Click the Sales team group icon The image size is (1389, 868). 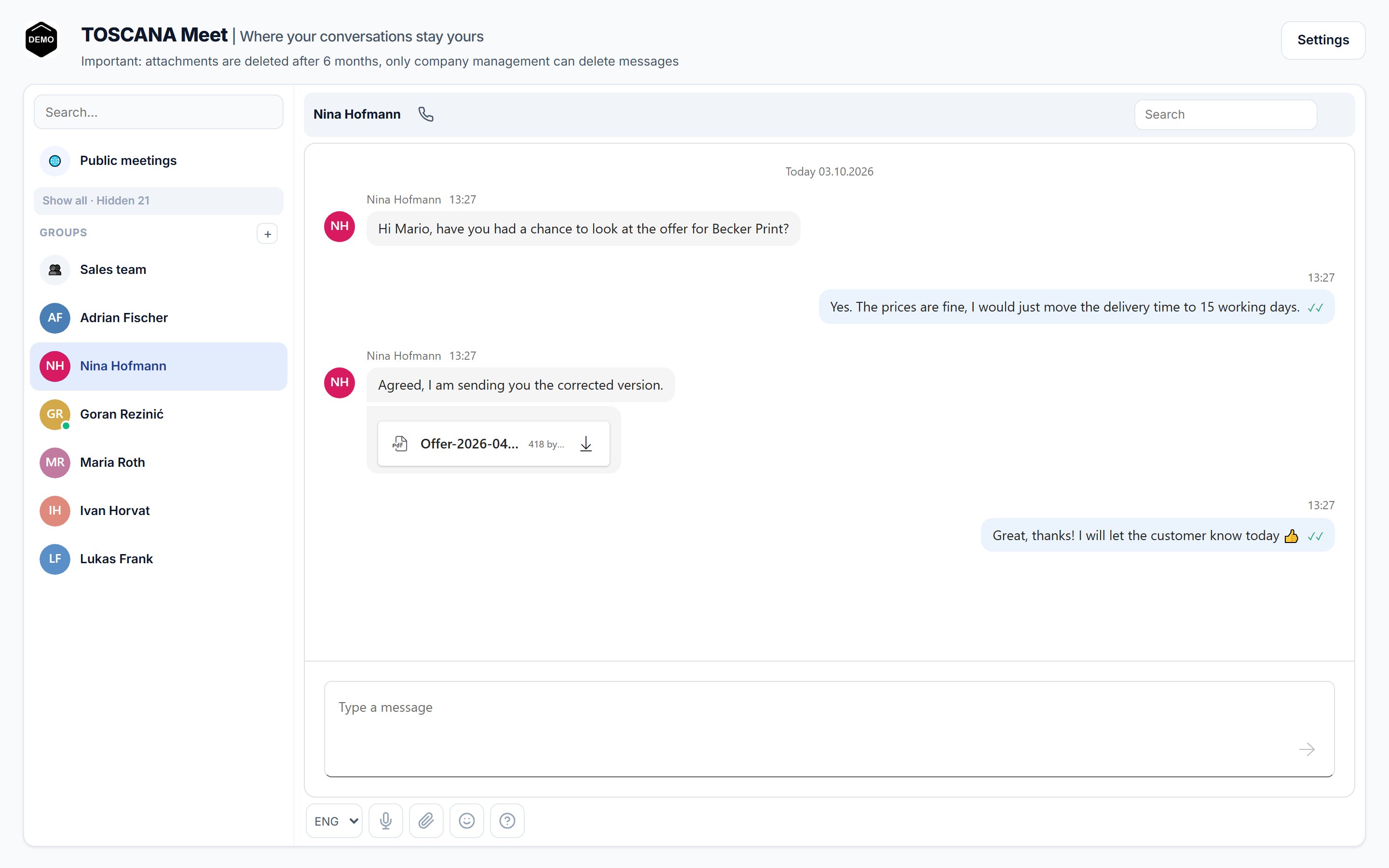pos(55,270)
